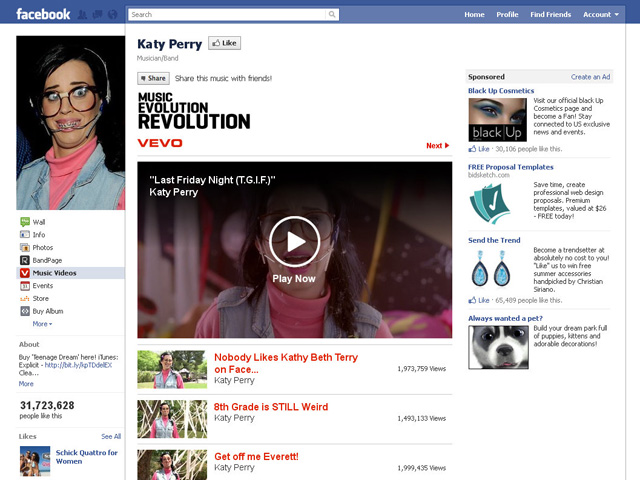The height and width of the screenshot is (480, 640).
Task: Click puppy image in pet ad
Action: [498, 347]
